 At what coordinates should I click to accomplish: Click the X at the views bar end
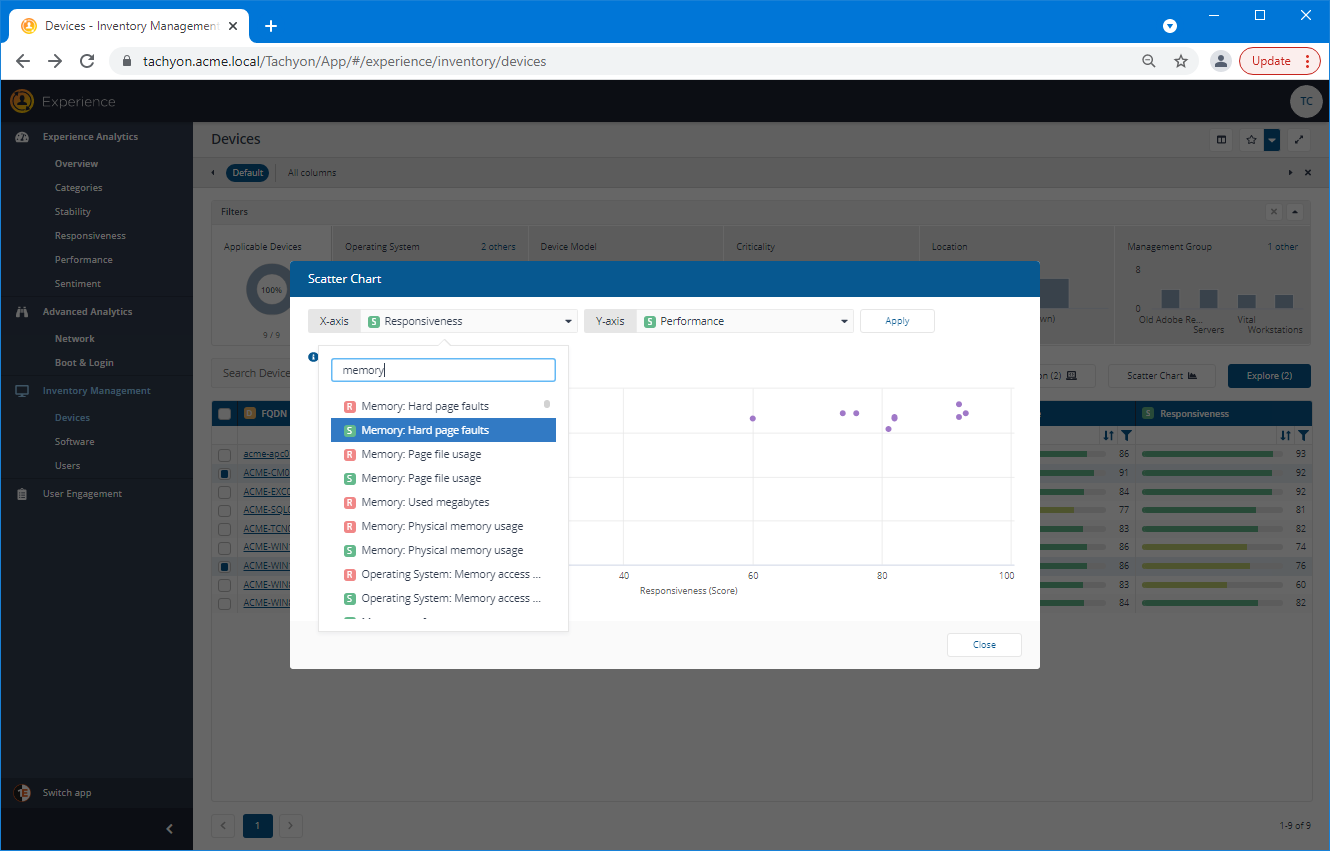pos(1308,173)
